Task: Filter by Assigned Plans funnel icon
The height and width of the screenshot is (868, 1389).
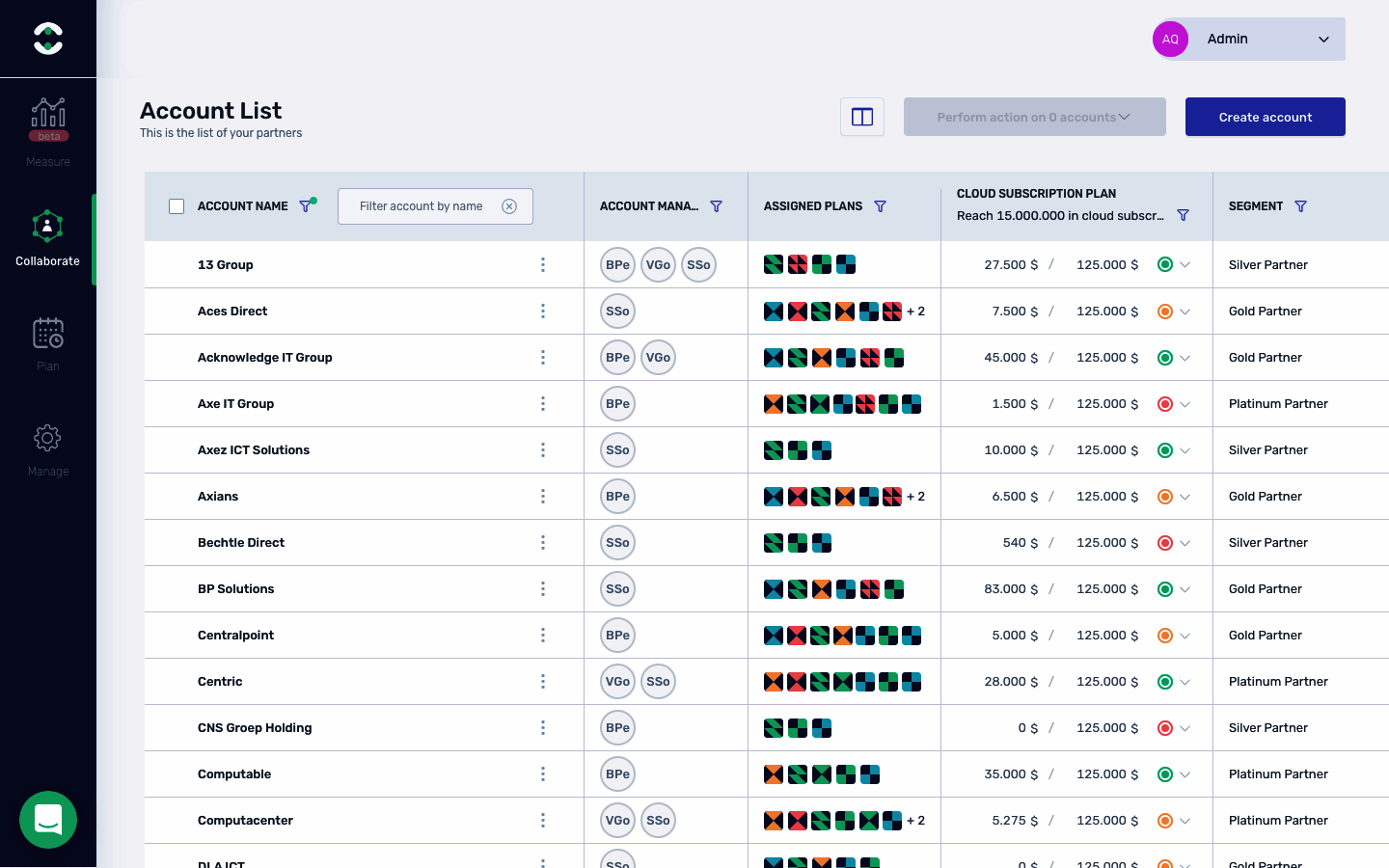Action: pos(880,206)
